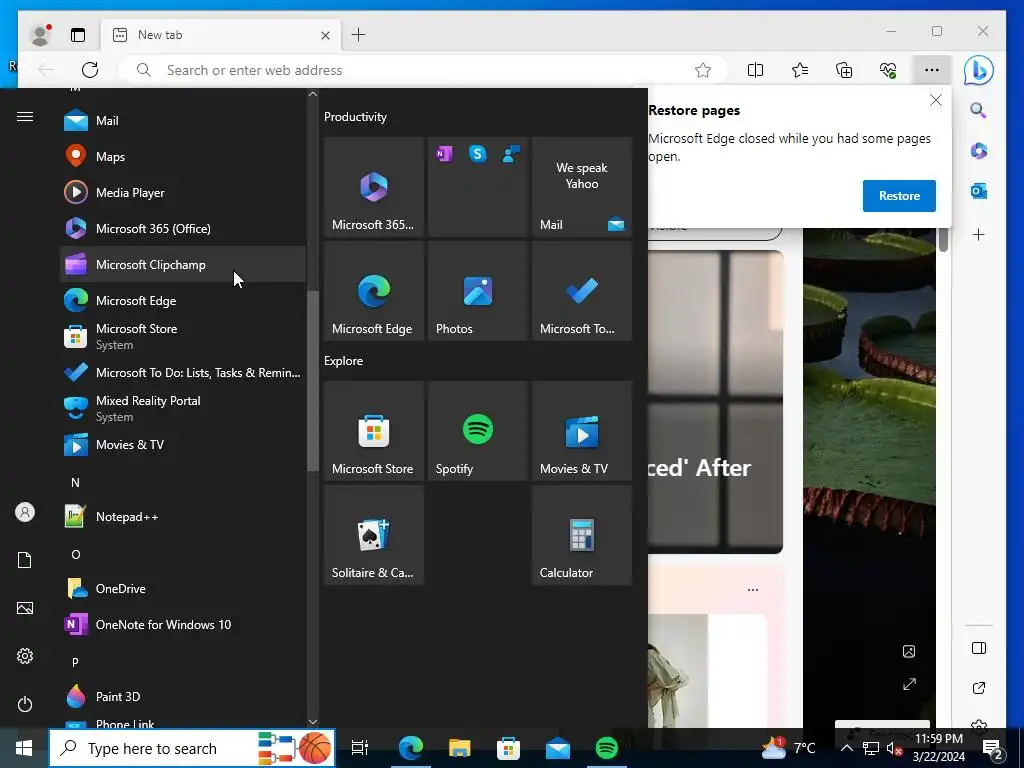Open the Mail live tile
This screenshot has width=1024, height=768.
pyautogui.click(x=582, y=187)
